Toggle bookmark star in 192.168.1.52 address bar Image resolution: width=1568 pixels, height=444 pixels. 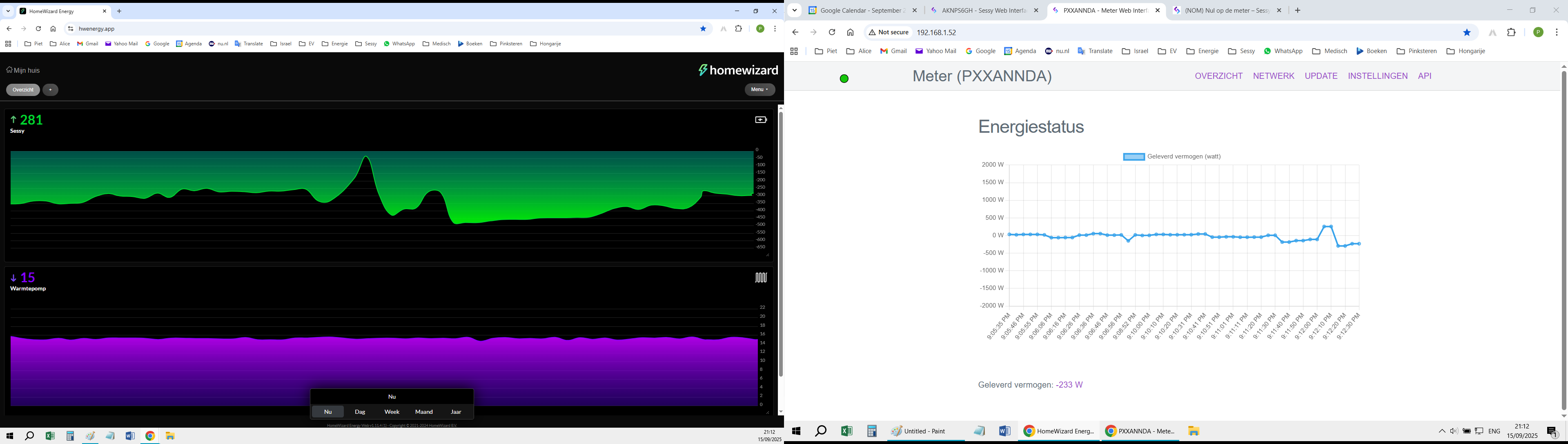[1467, 32]
